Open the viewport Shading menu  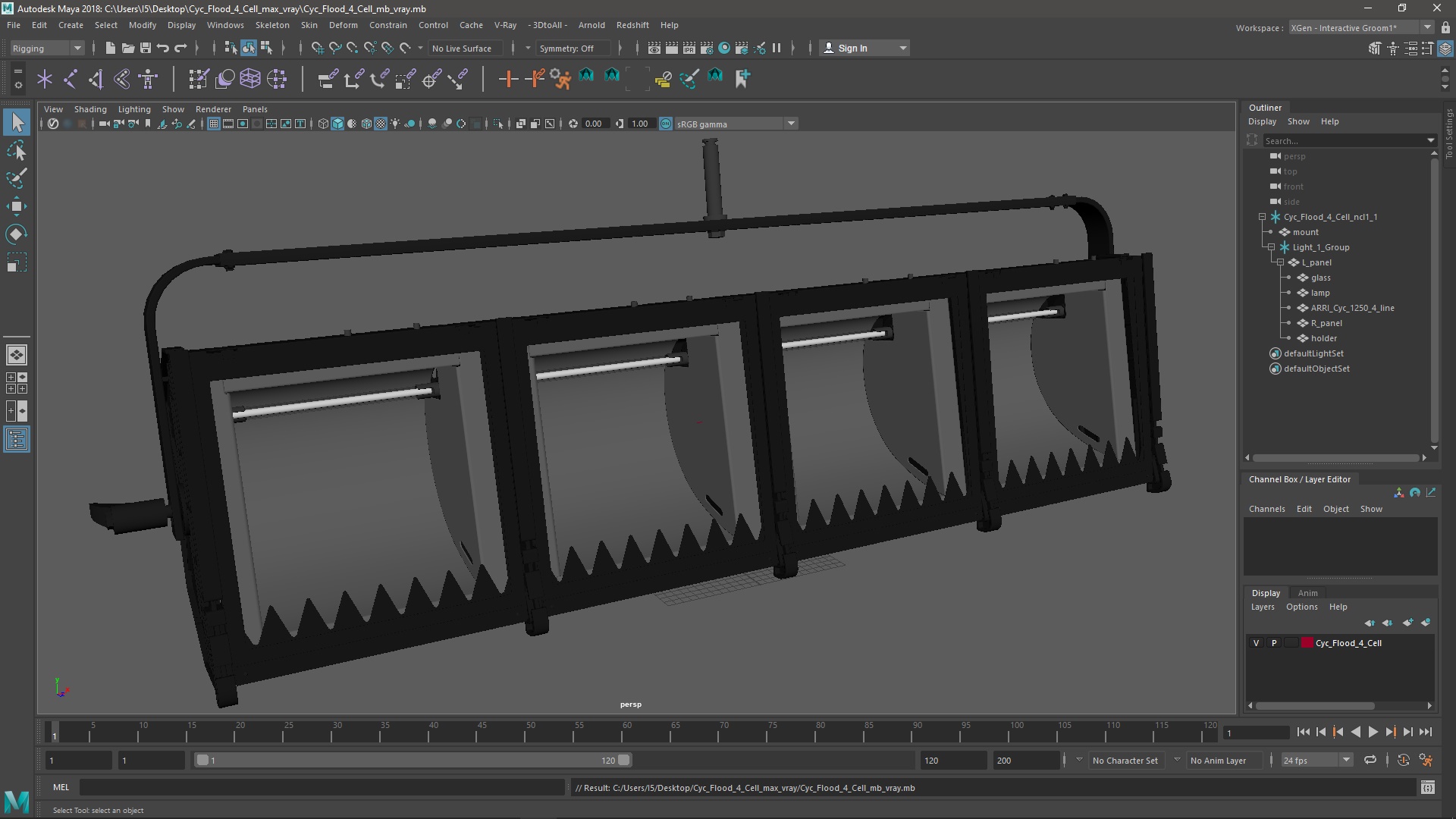90,109
